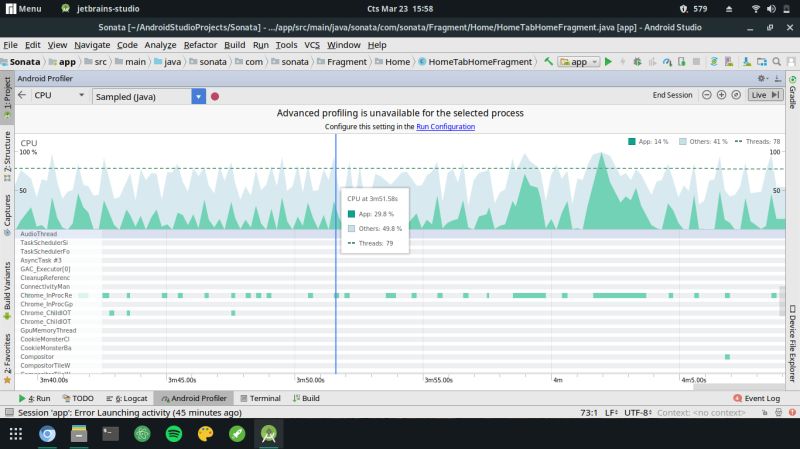Image resolution: width=800 pixels, height=449 pixels.
Task: Go back using the profiler left arrow
Action: pyautogui.click(x=22, y=95)
